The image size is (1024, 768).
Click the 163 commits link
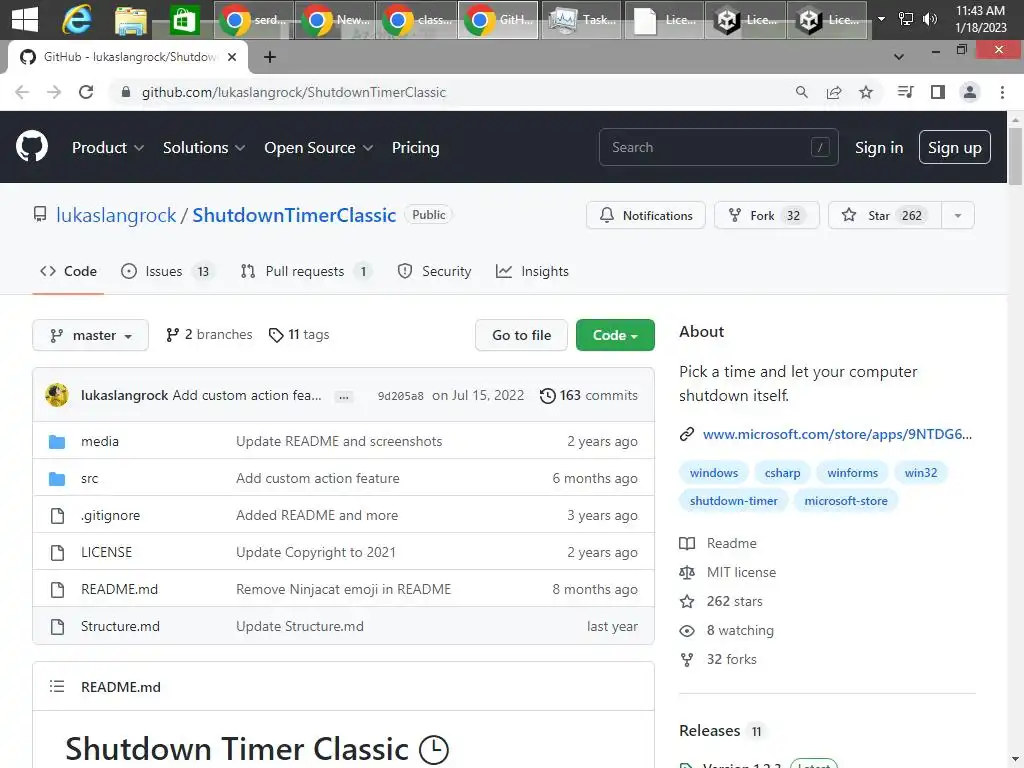pyautogui.click(x=589, y=395)
